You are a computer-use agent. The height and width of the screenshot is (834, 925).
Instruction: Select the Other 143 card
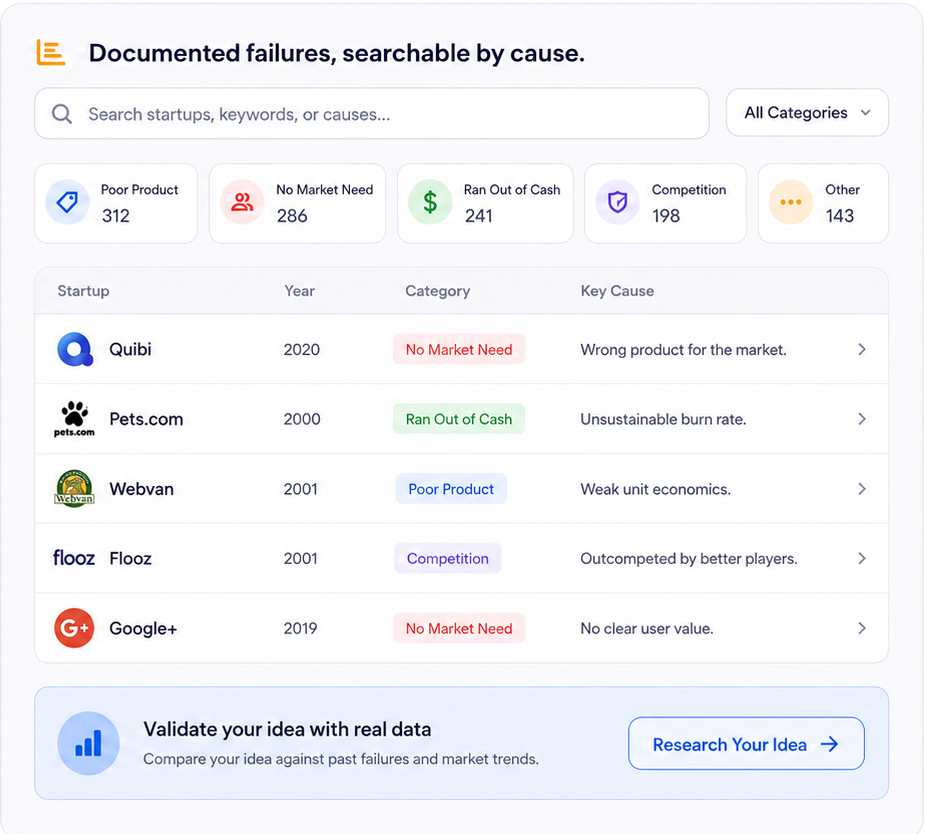(823, 203)
